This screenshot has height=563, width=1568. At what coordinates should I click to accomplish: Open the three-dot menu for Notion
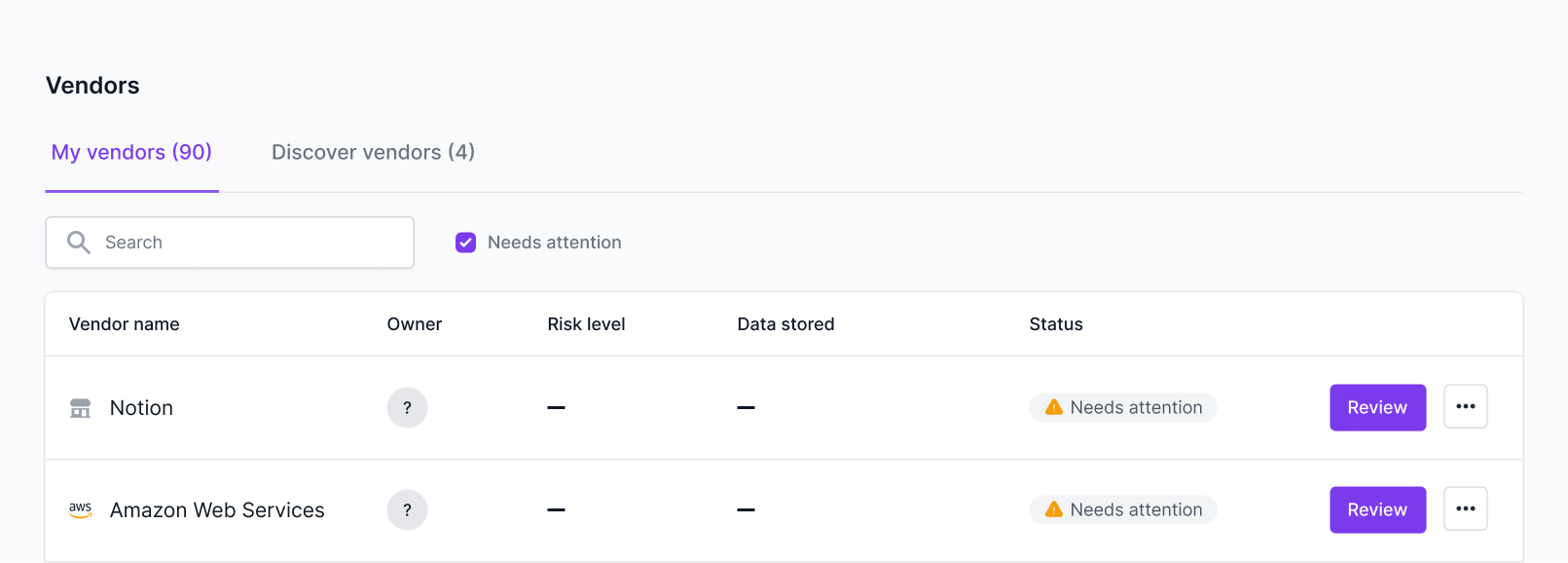1466,407
